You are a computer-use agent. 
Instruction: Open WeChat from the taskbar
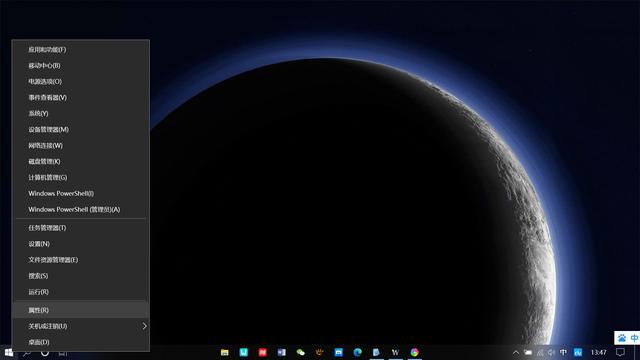(300, 352)
